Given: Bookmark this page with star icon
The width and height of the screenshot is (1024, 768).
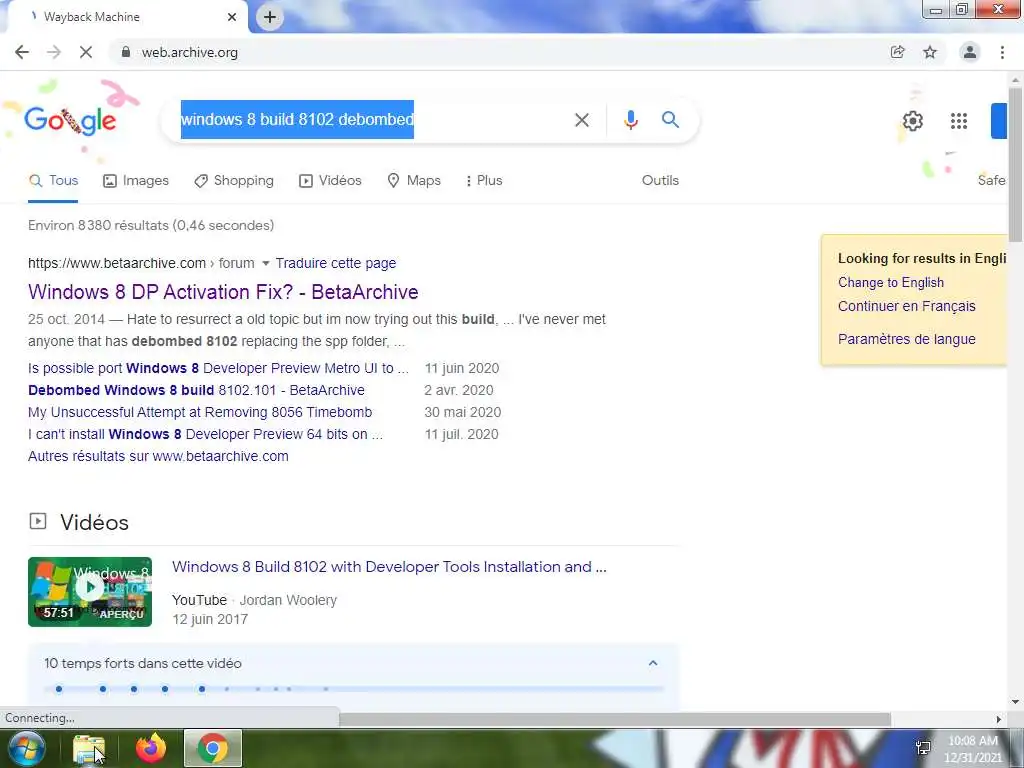Looking at the screenshot, I should 930,52.
